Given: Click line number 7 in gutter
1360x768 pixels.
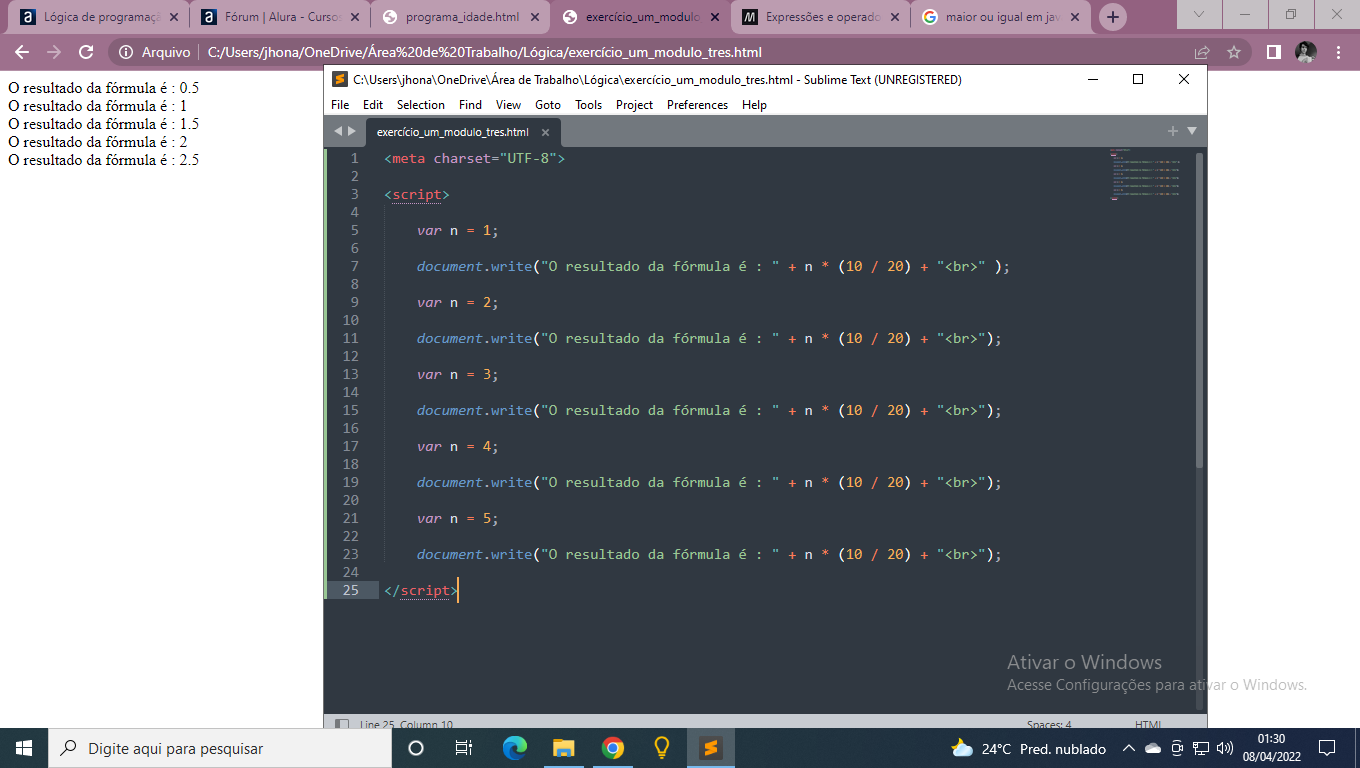Looking at the screenshot, I should [x=354, y=266].
